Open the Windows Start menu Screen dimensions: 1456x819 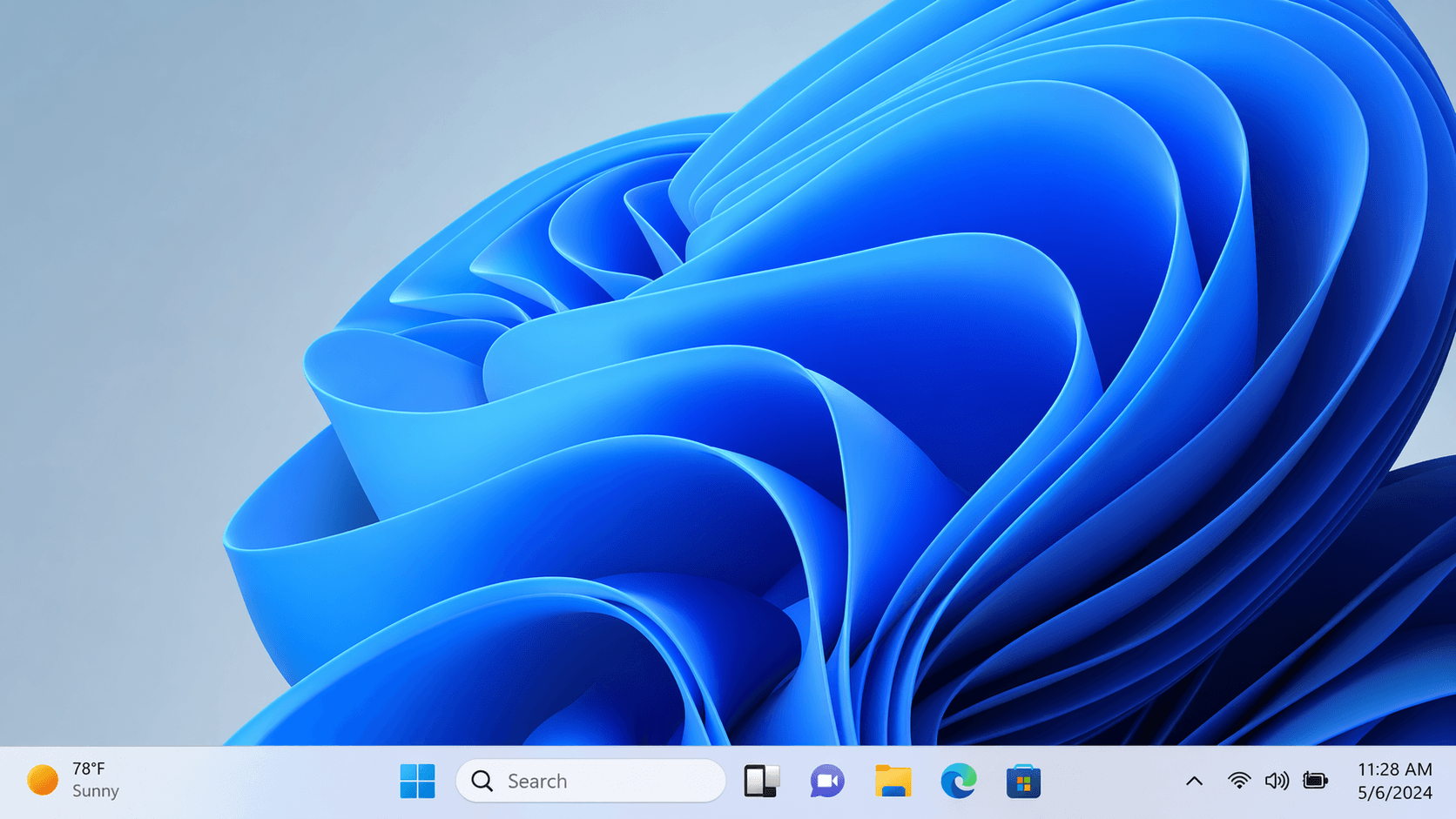[x=417, y=781]
